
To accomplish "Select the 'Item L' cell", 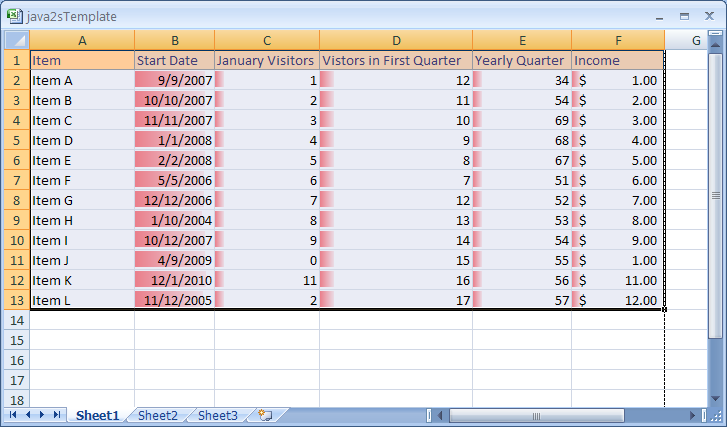I will [x=82, y=300].
